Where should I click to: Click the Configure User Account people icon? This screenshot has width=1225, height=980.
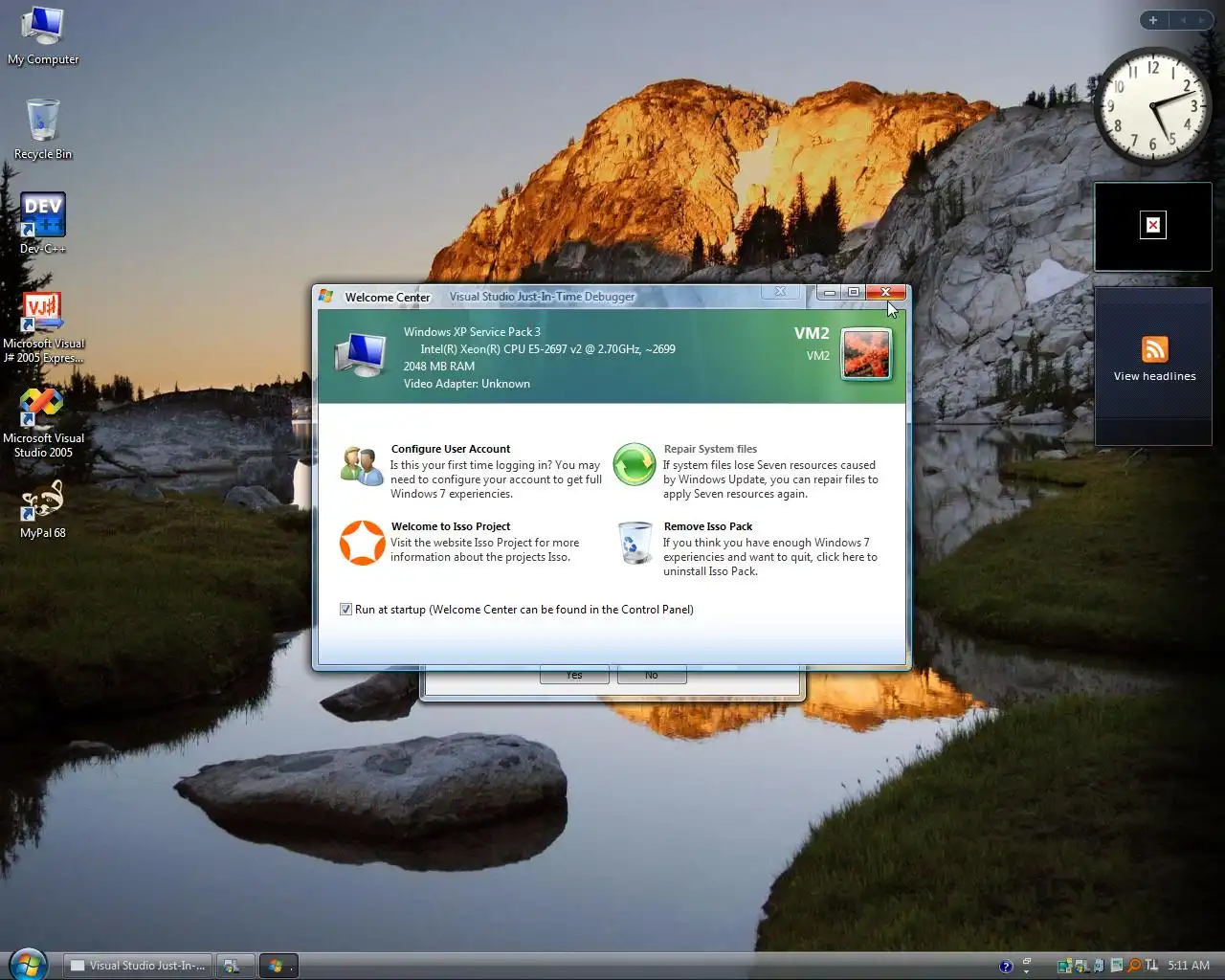(x=362, y=465)
